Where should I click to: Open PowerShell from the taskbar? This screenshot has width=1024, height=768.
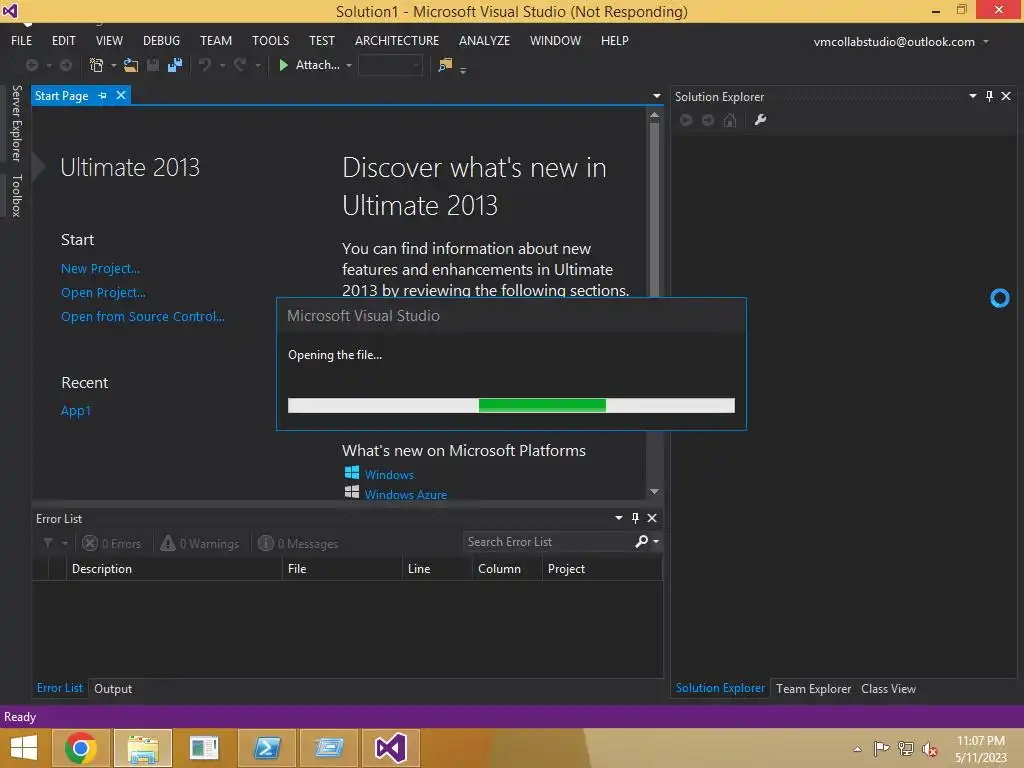point(267,748)
